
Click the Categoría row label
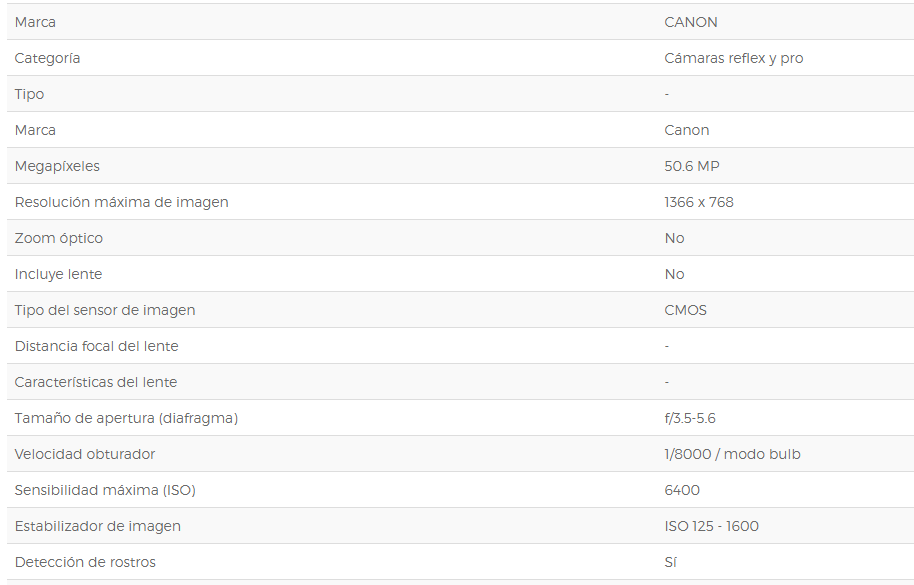(47, 58)
